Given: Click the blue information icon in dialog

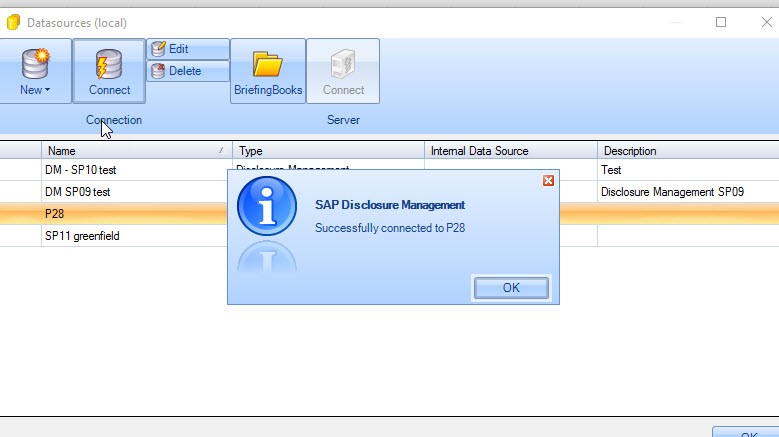Looking at the screenshot, I should pyautogui.click(x=267, y=206).
